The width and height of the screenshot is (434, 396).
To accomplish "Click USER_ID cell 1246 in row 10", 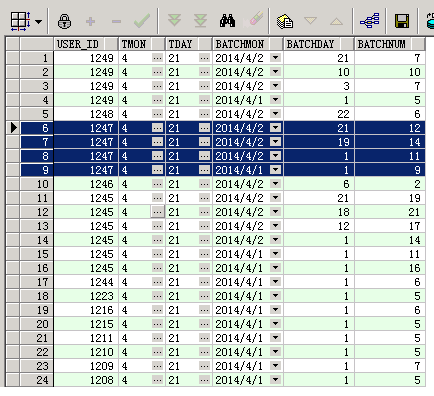I will tap(86, 184).
